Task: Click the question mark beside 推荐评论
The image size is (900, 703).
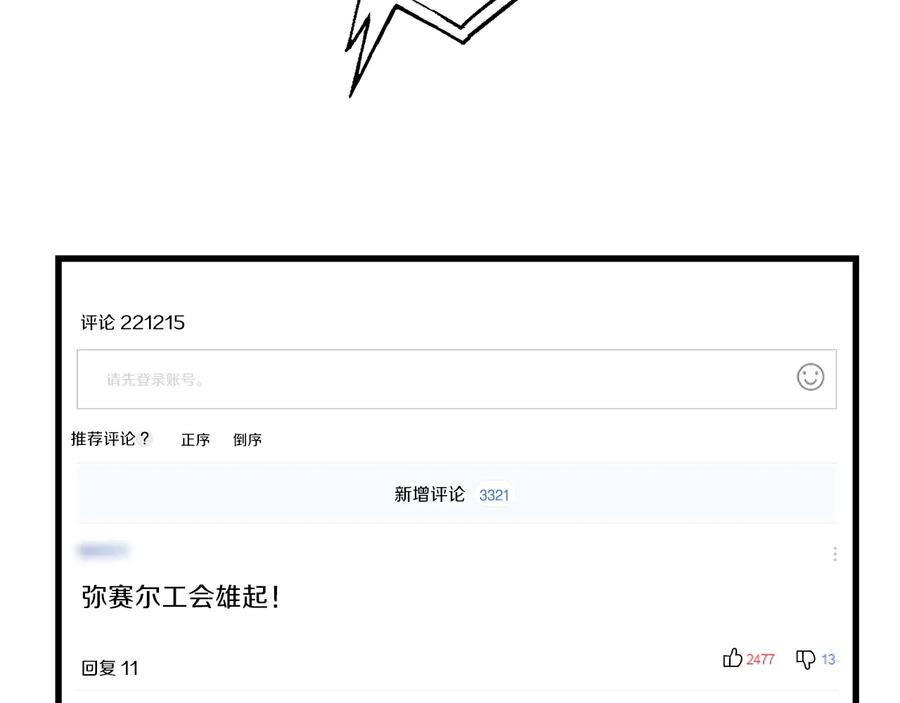Action: pyautogui.click(x=145, y=439)
